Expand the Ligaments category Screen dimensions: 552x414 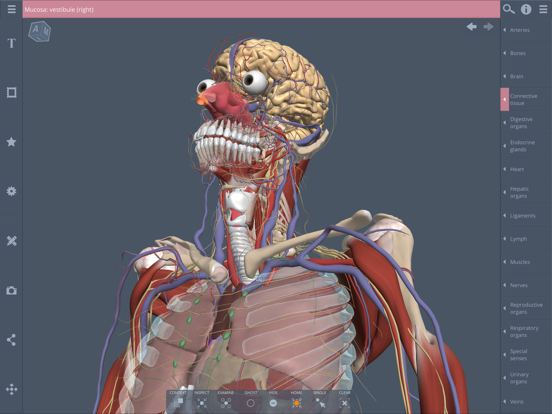[x=526, y=215]
